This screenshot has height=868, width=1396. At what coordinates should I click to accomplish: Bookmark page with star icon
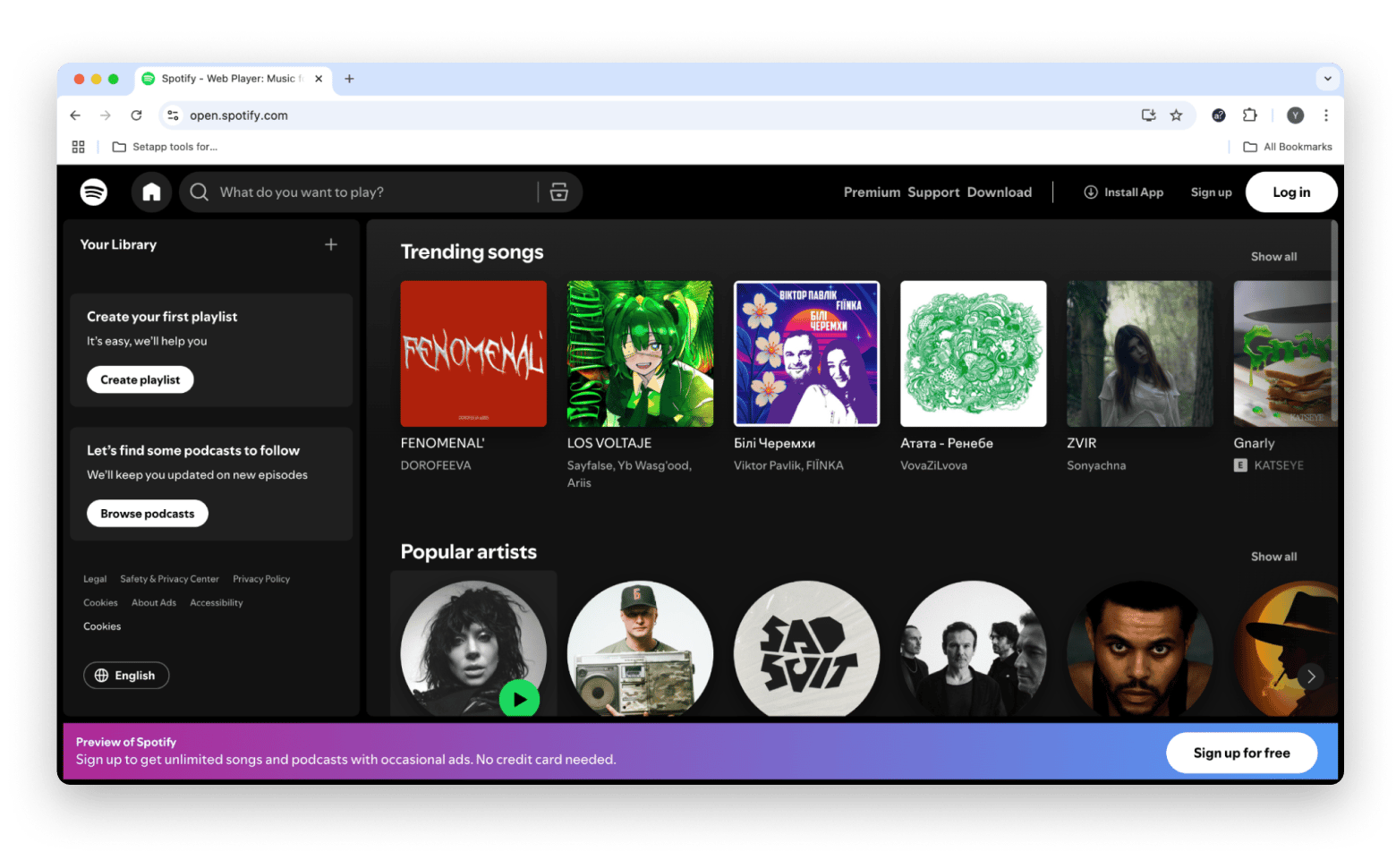coord(1176,115)
